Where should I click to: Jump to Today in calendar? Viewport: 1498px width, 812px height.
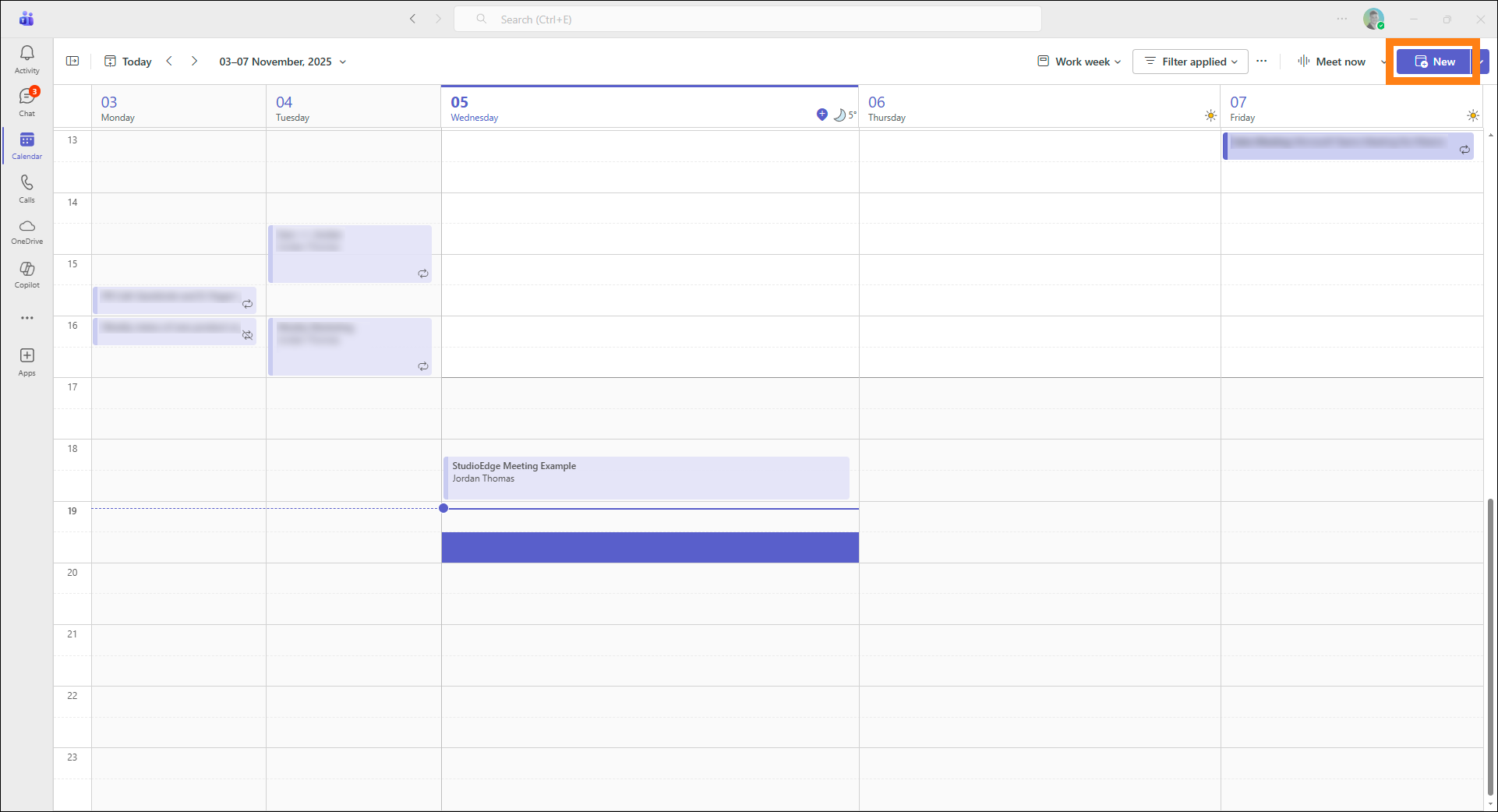pyautogui.click(x=129, y=62)
